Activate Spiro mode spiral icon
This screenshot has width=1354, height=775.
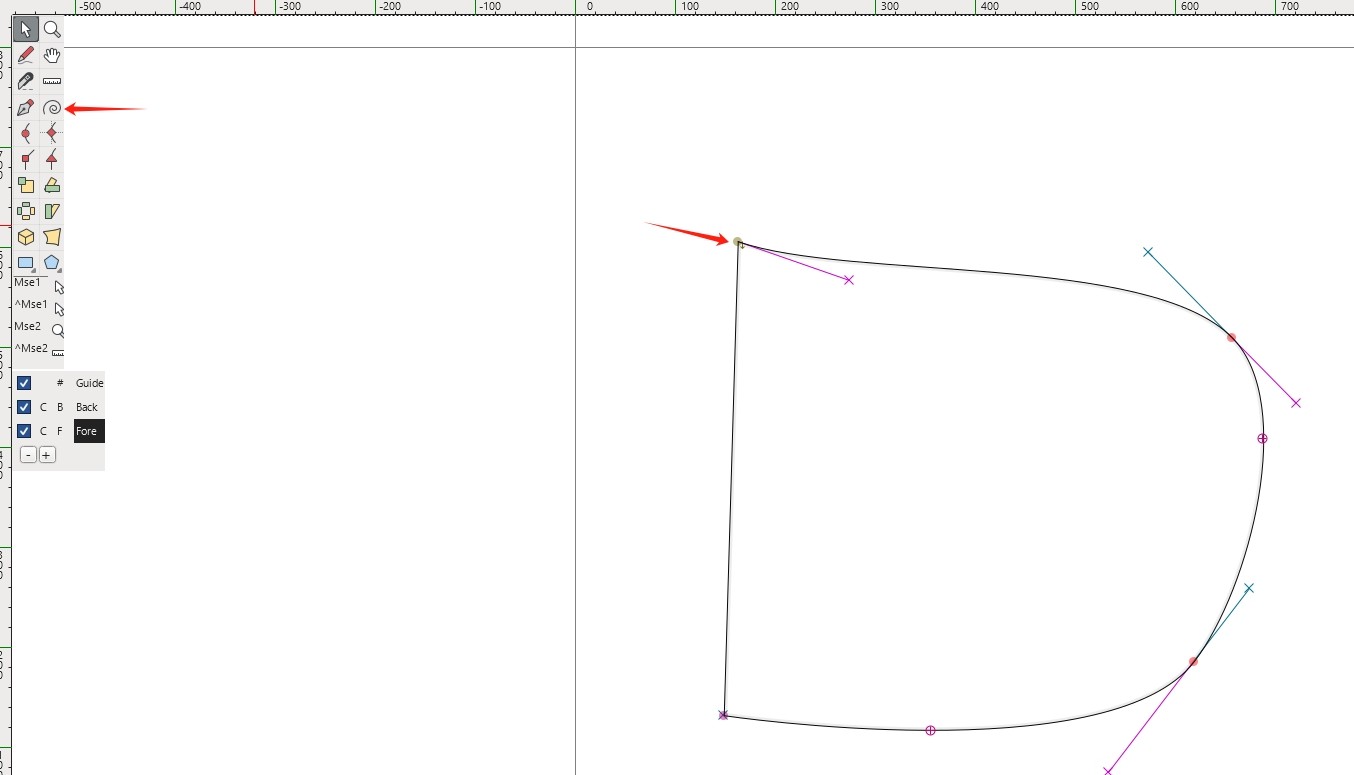(52, 108)
